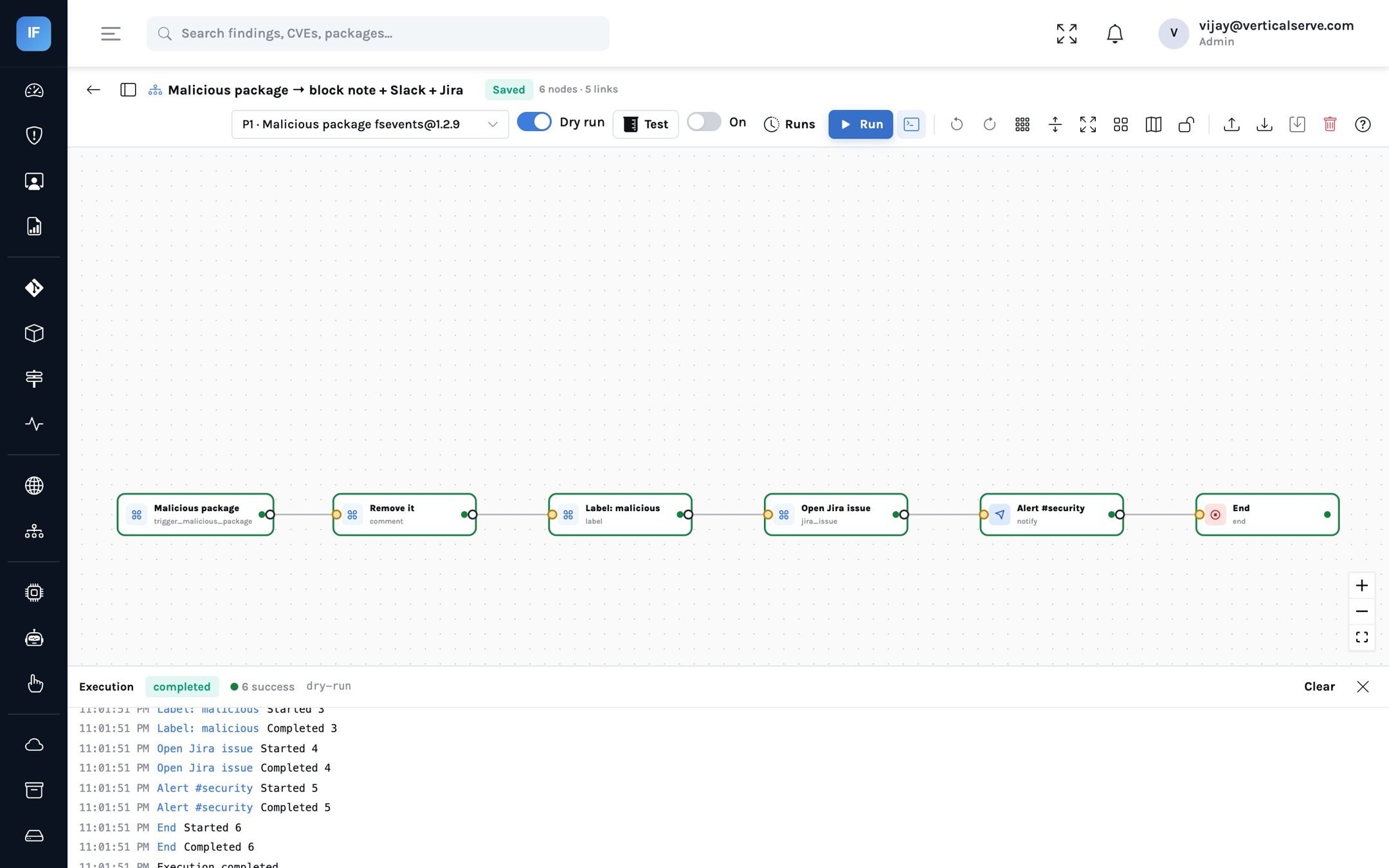Image resolution: width=1389 pixels, height=868 pixels.
Task: Open the workflow hierarchy sidebar icon
Action: pos(34,531)
